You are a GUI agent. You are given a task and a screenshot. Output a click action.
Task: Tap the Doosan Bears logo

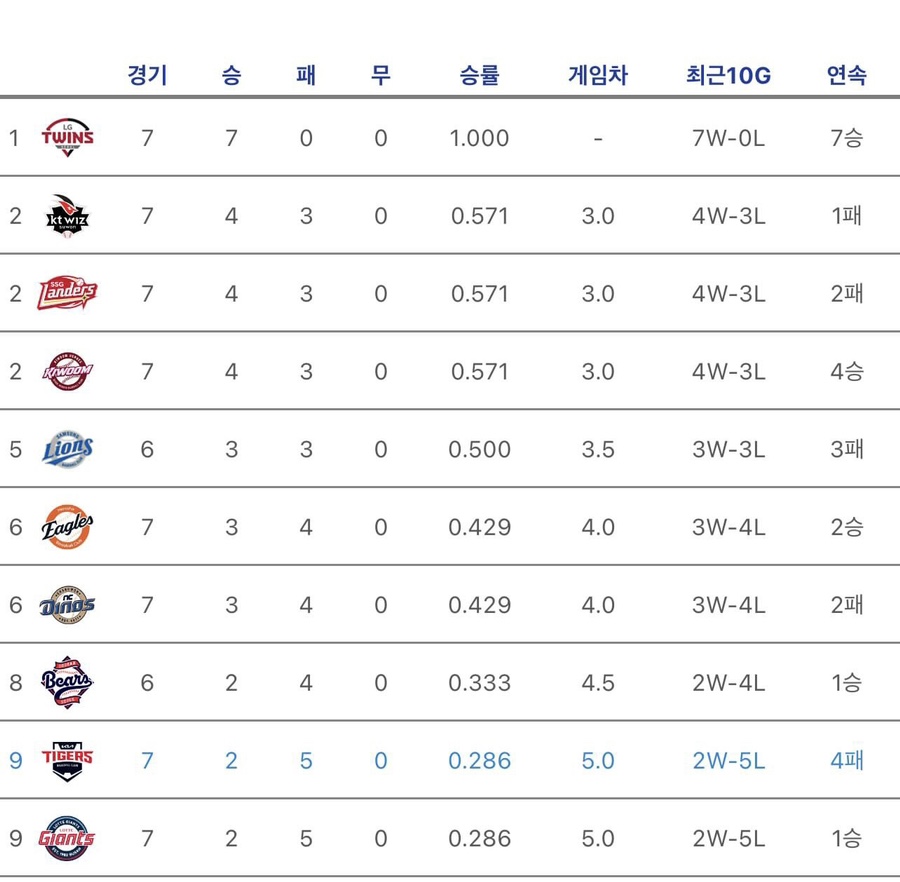(x=67, y=682)
